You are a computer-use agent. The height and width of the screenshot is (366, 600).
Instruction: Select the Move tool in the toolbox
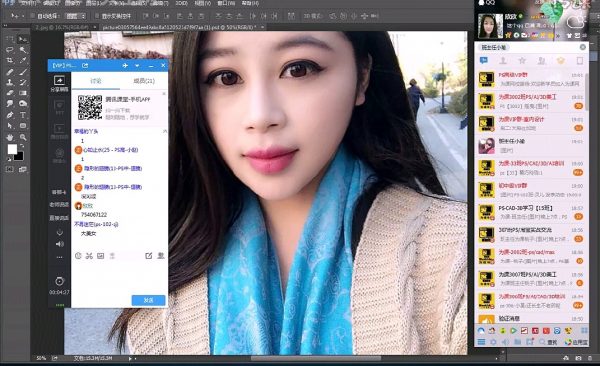pyautogui.click(x=23, y=39)
